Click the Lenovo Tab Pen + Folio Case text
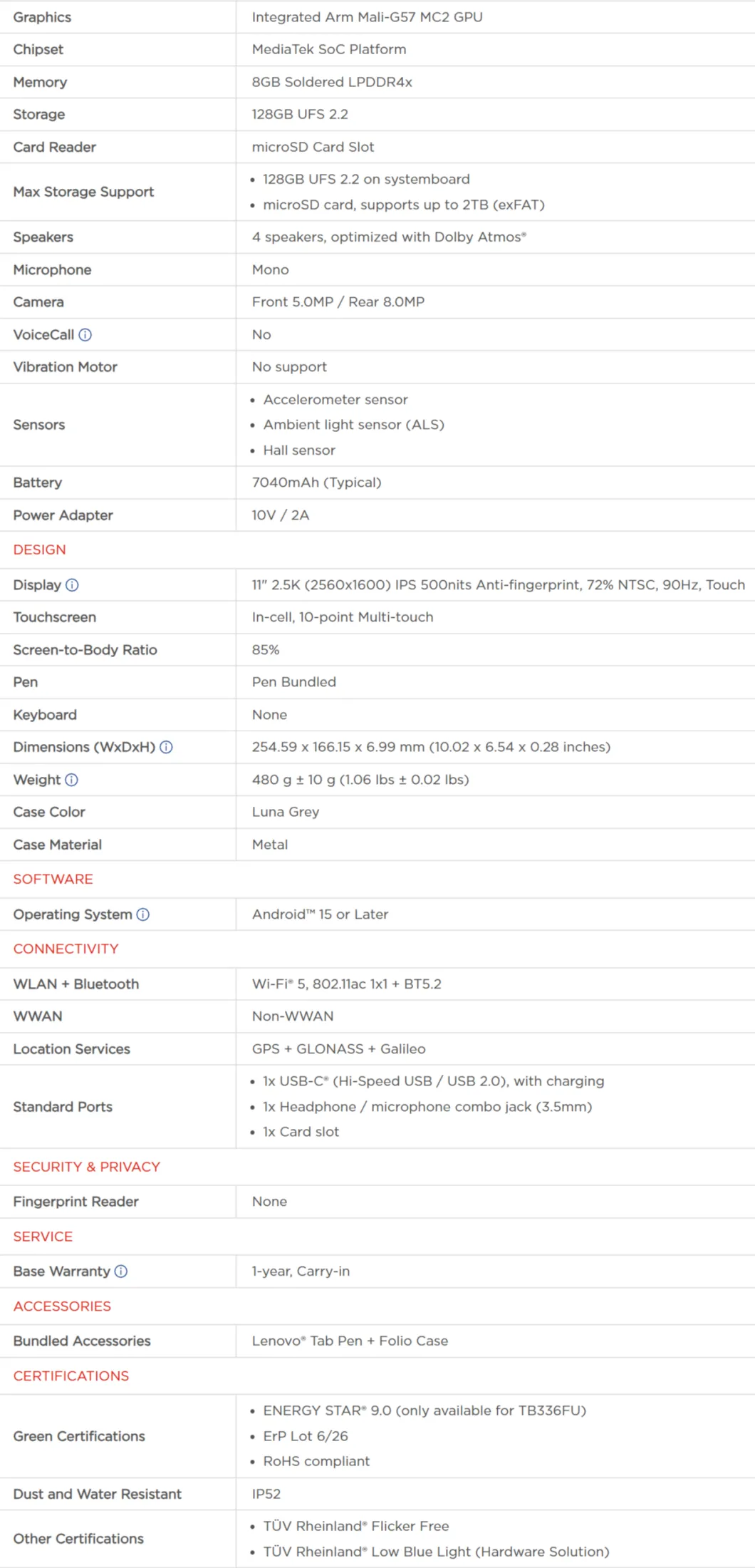This screenshot has width=755, height=1568. click(350, 1341)
